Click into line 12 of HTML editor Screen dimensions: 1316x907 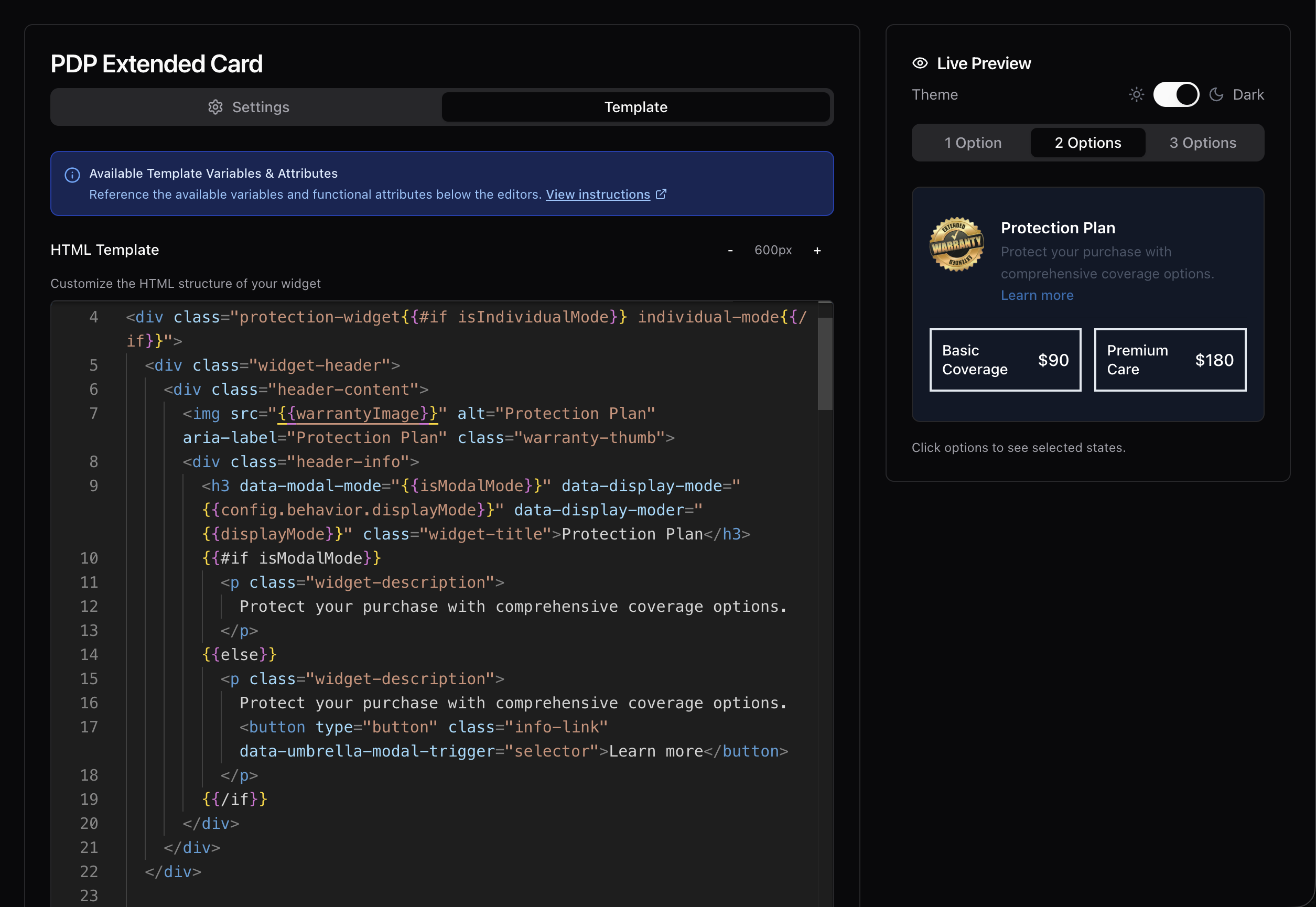pos(511,607)
